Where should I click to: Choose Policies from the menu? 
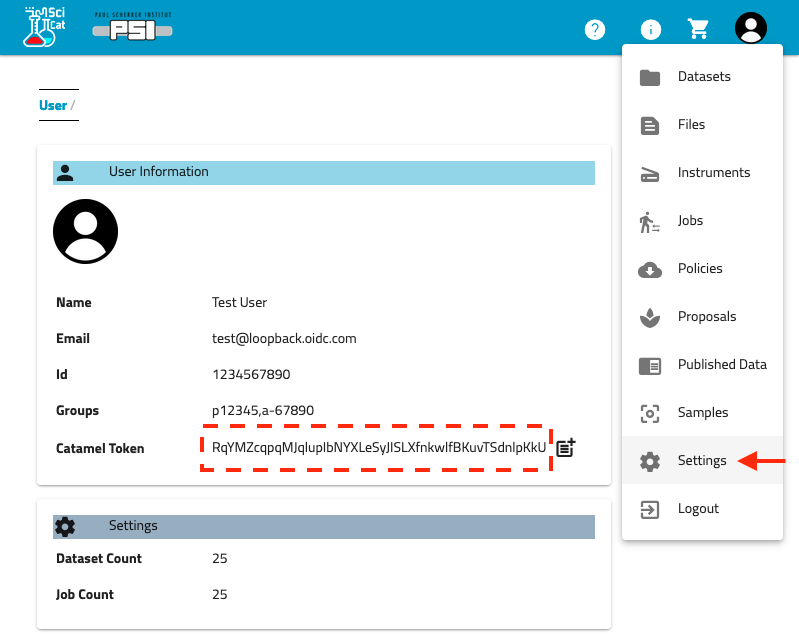coord(699,269)
